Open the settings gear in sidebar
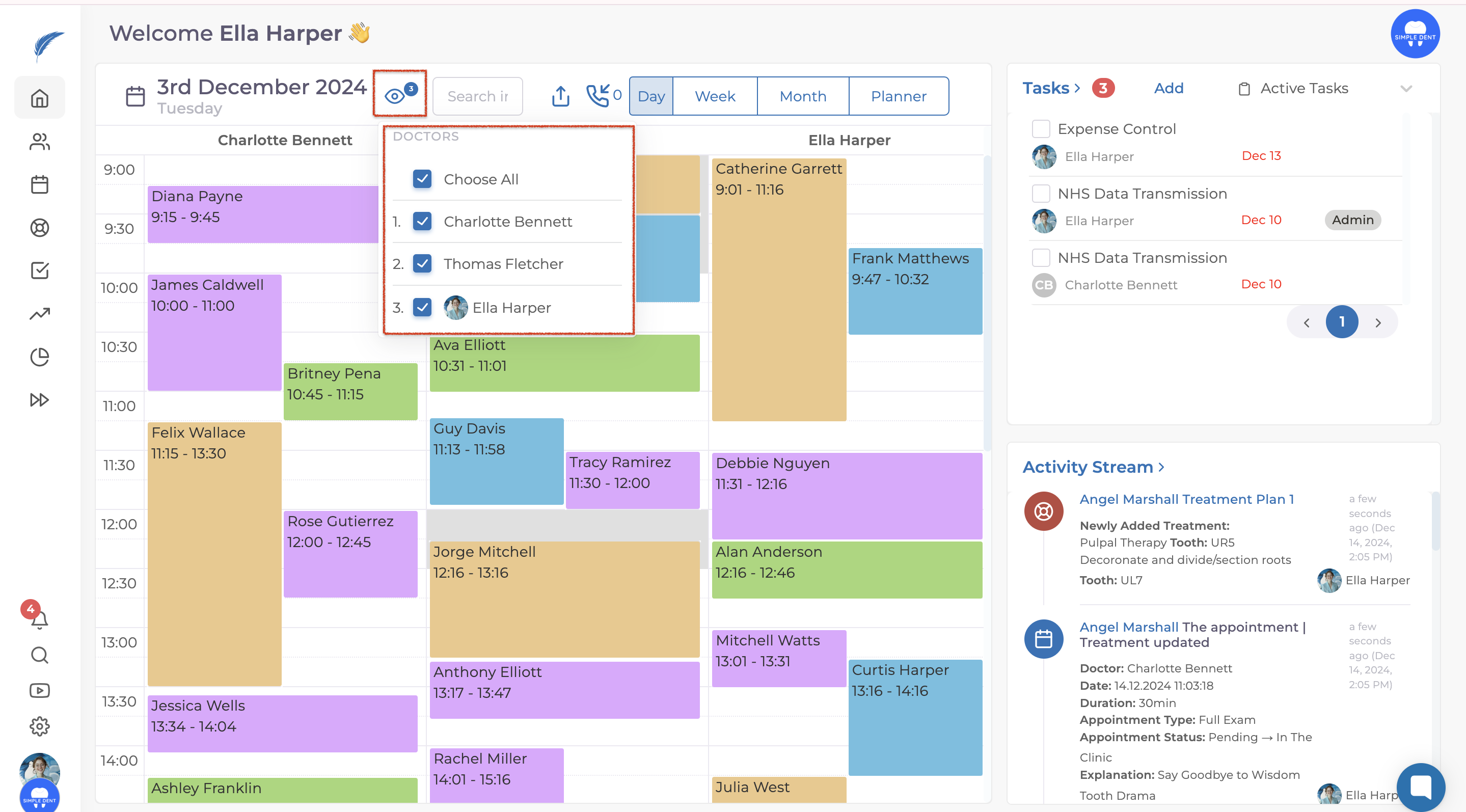The image size is (1466, 812). 39,725
